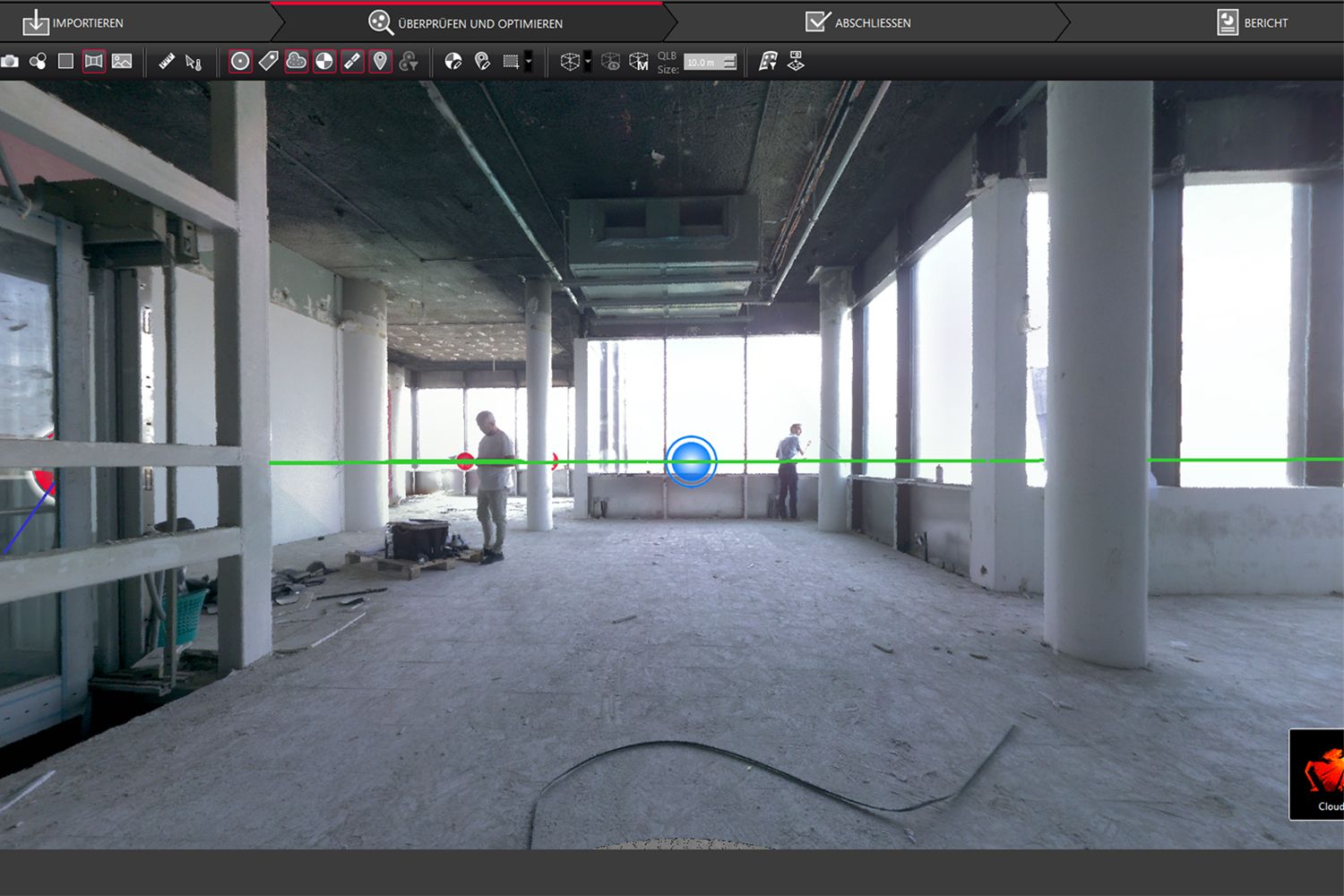The width and height of the screenshot is (1344, 896).
Task: Open the panorama view mode
Action: (x=94, y=61)
